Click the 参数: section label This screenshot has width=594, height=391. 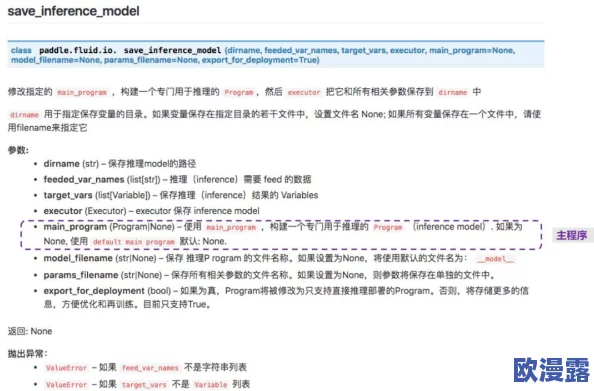[18, 150]
